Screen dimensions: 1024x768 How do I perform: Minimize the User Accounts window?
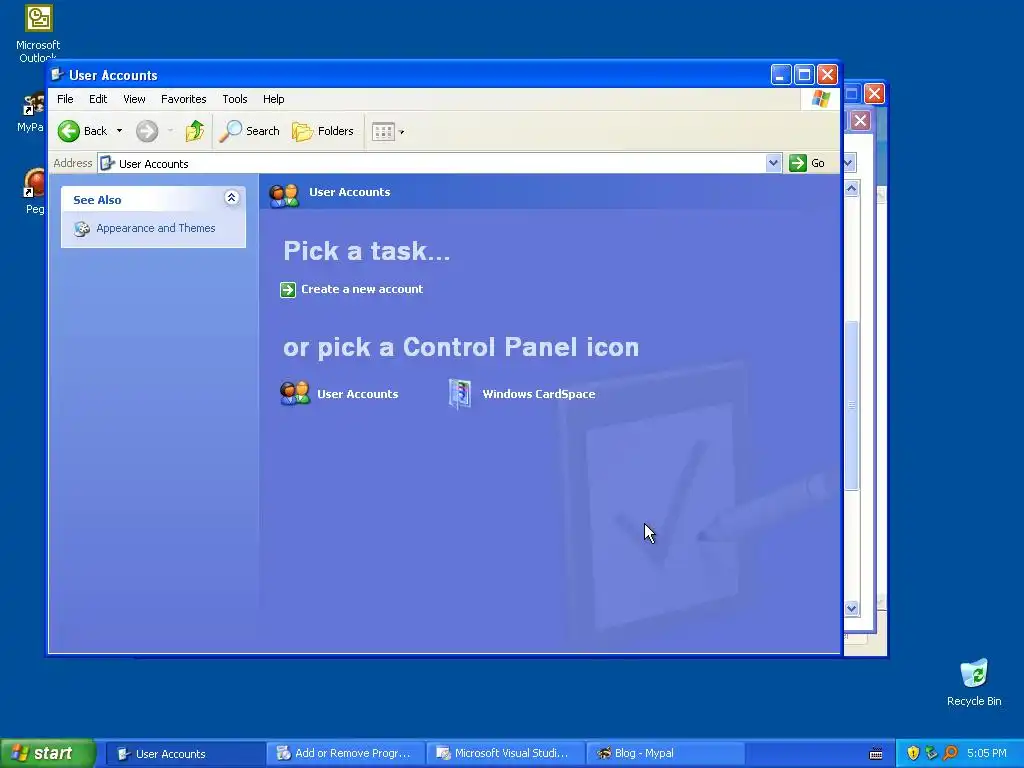(781, 74)
